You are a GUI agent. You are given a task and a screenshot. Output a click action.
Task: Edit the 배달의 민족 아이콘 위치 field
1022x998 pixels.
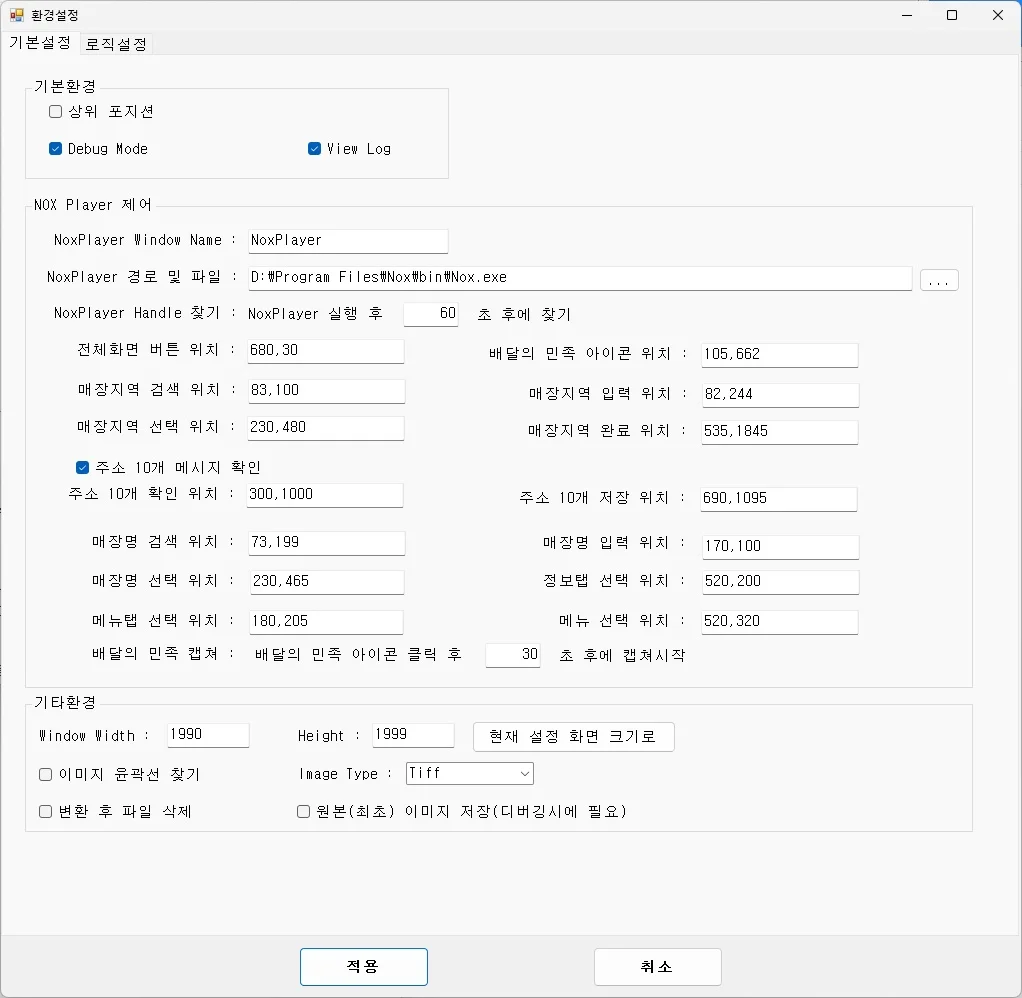[x=780, y=355]
